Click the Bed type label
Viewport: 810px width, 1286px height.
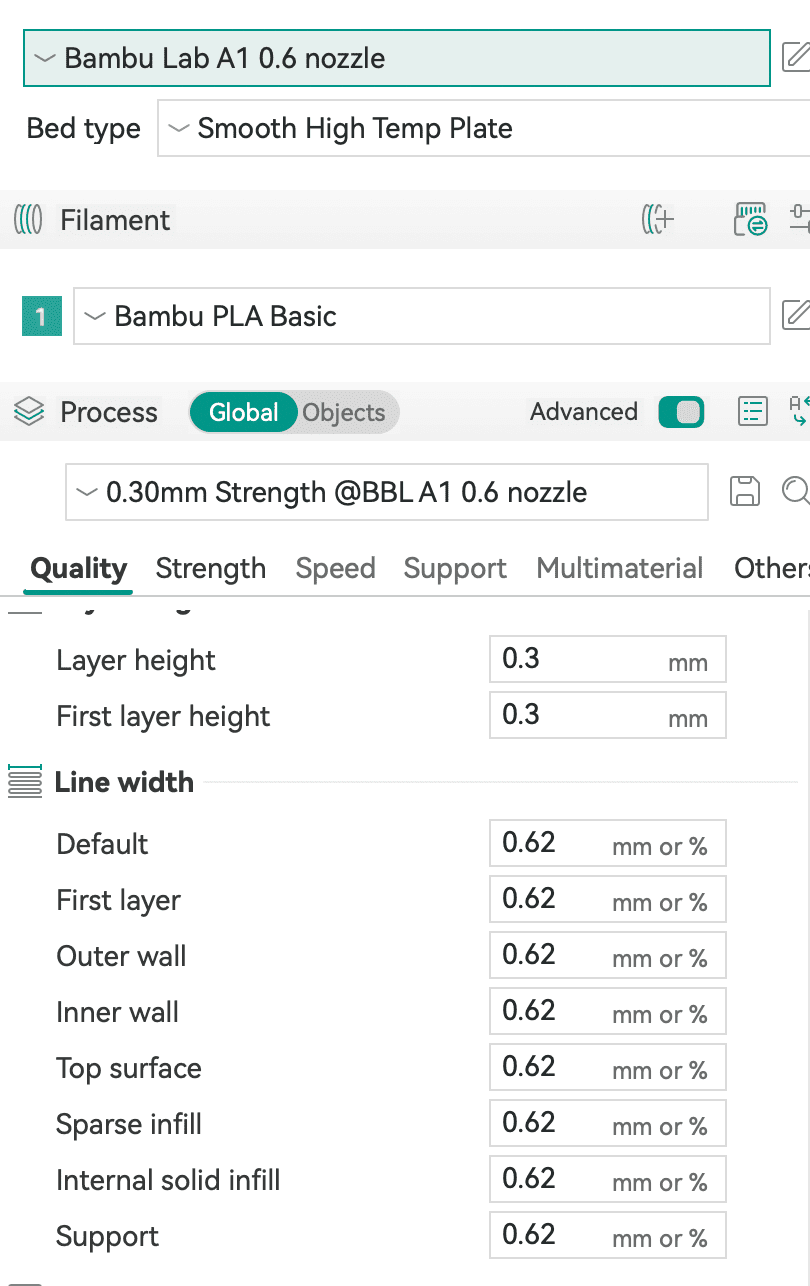(x=83, y=129)
